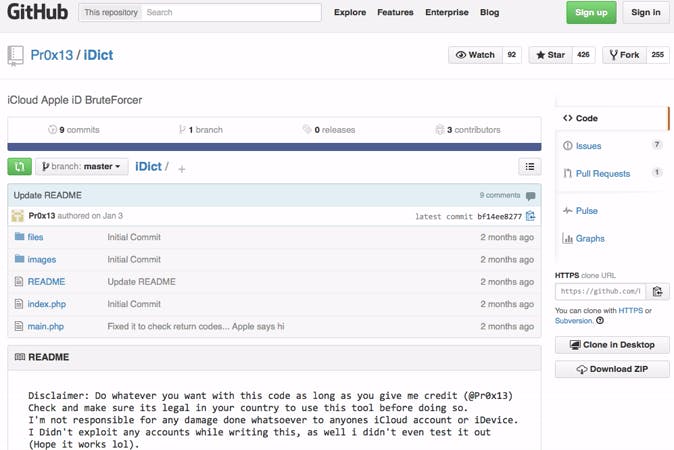Image resolution: width=674 pixels, height=450 pixels.
Task: Click the Fork button
Action: (624, 55)
